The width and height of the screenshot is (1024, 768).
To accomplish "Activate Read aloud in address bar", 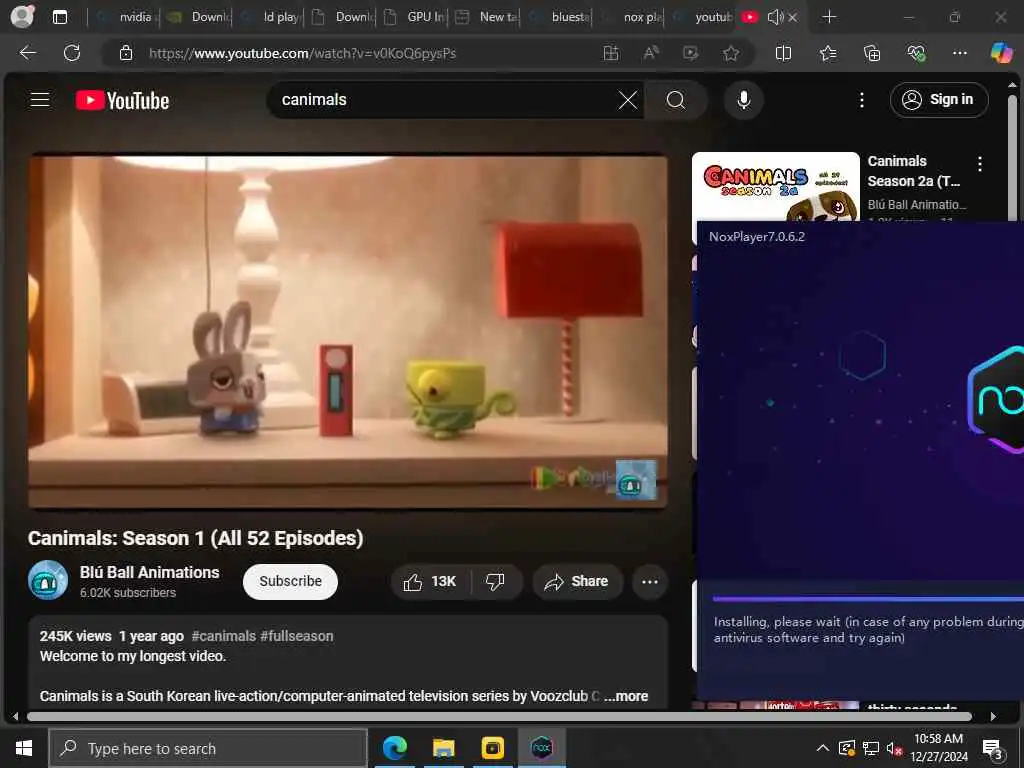I will click(651, 53).
